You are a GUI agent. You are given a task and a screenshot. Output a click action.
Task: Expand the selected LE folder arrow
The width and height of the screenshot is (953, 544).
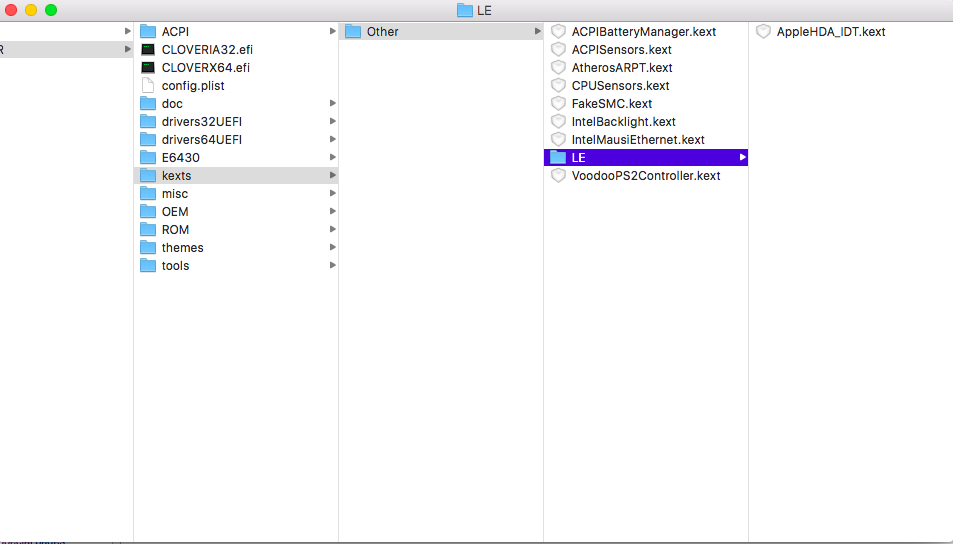pos(742,158)
